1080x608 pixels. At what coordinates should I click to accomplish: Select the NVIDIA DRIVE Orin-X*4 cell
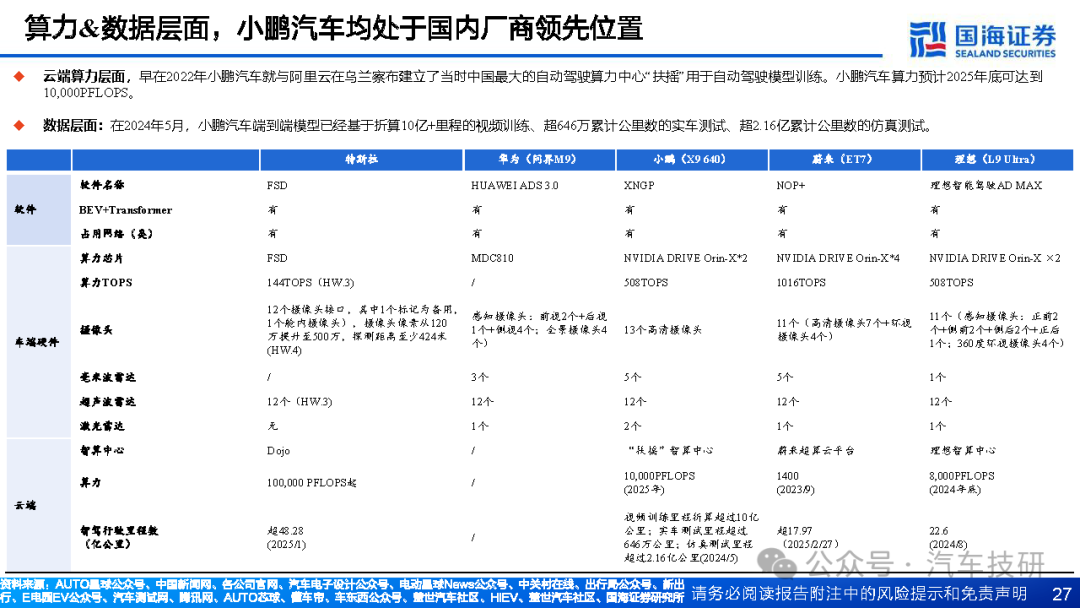(x=838, y=258)
